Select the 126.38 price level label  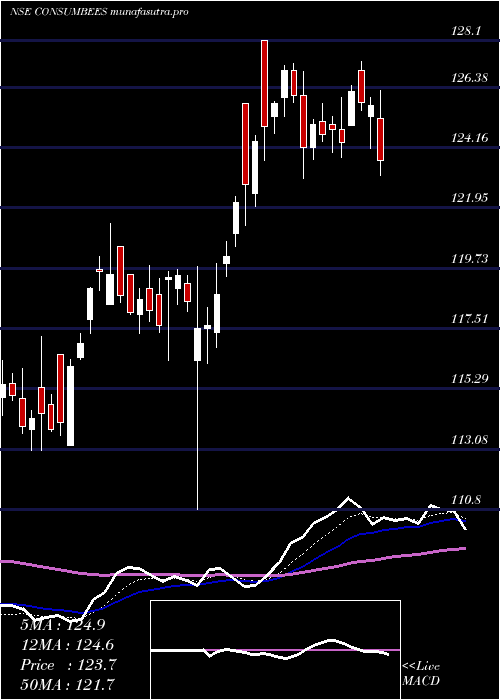click(x=470, y=78)
